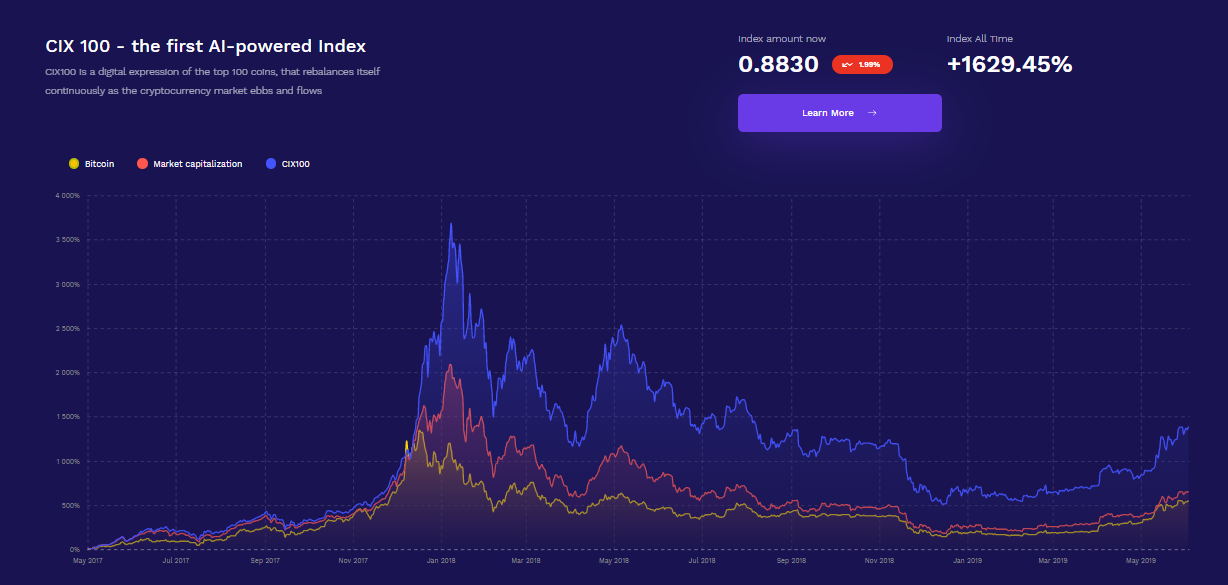
Task: Click the Sep 2017 x-axis label
Action: (265, 561)
